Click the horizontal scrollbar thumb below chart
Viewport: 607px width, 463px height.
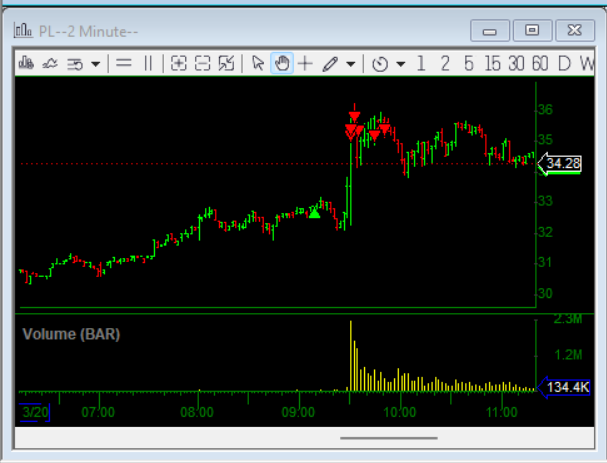tap(389, 438)
